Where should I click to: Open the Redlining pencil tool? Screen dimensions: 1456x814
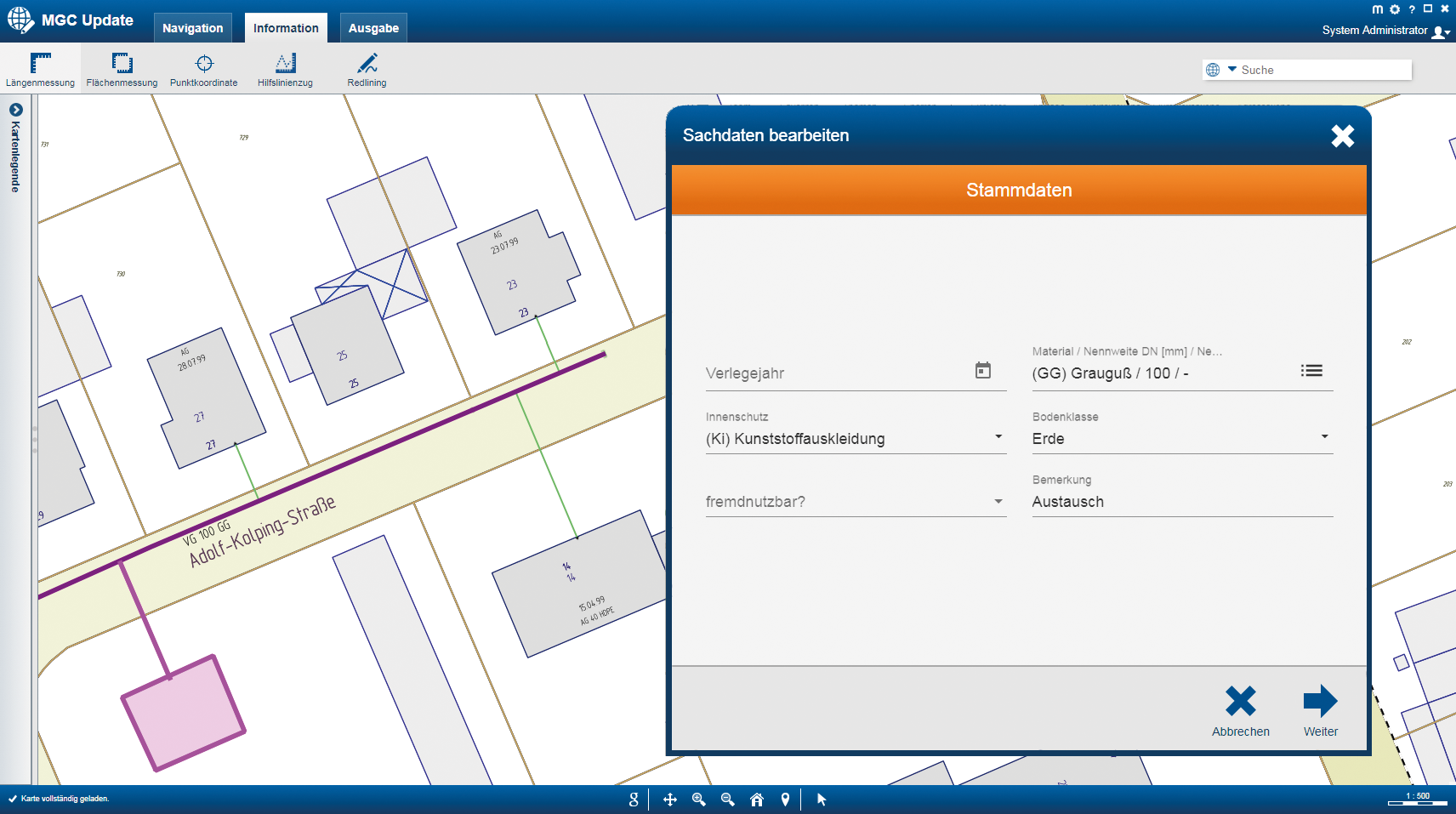(367, 69)
